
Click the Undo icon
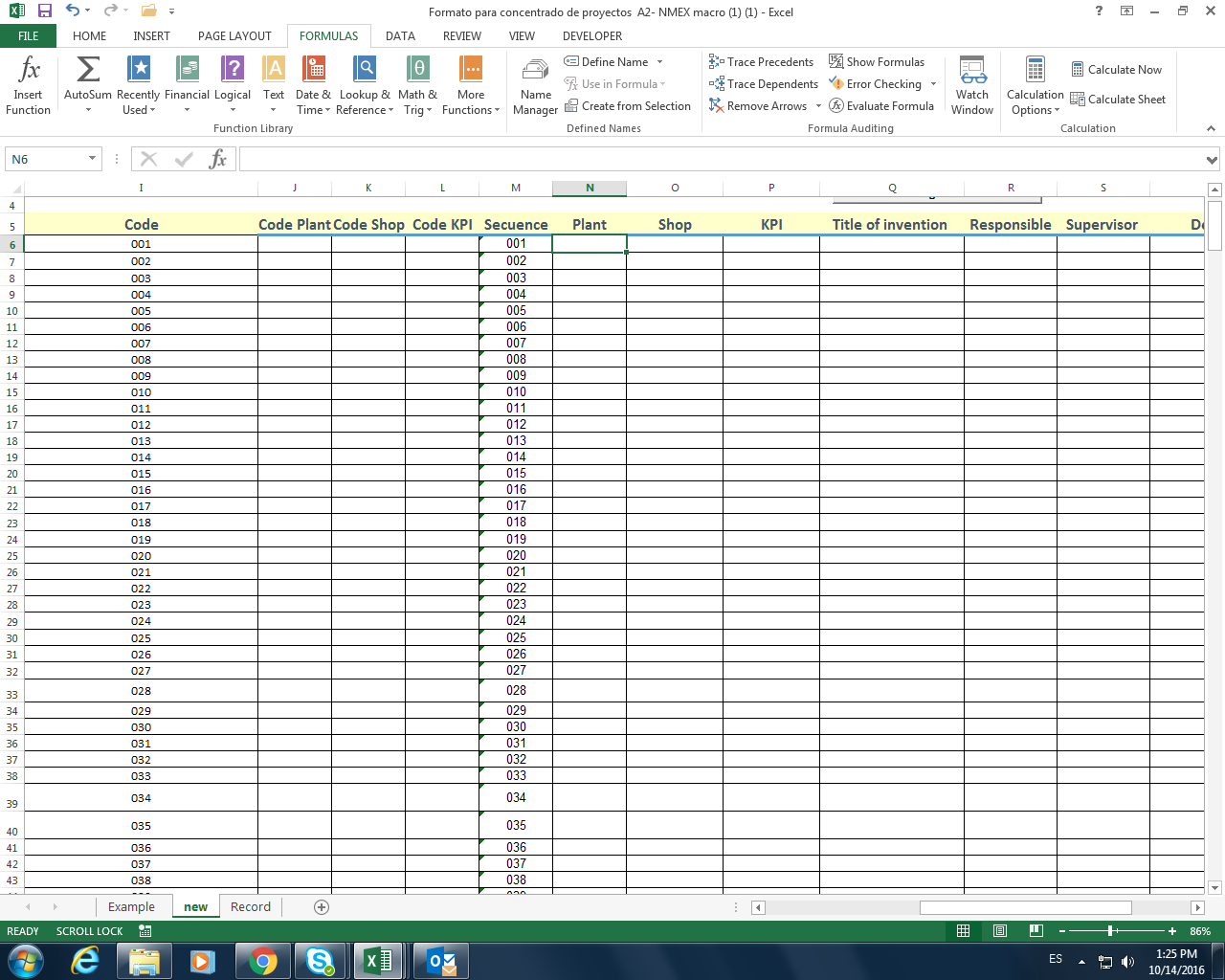point(73,11)
